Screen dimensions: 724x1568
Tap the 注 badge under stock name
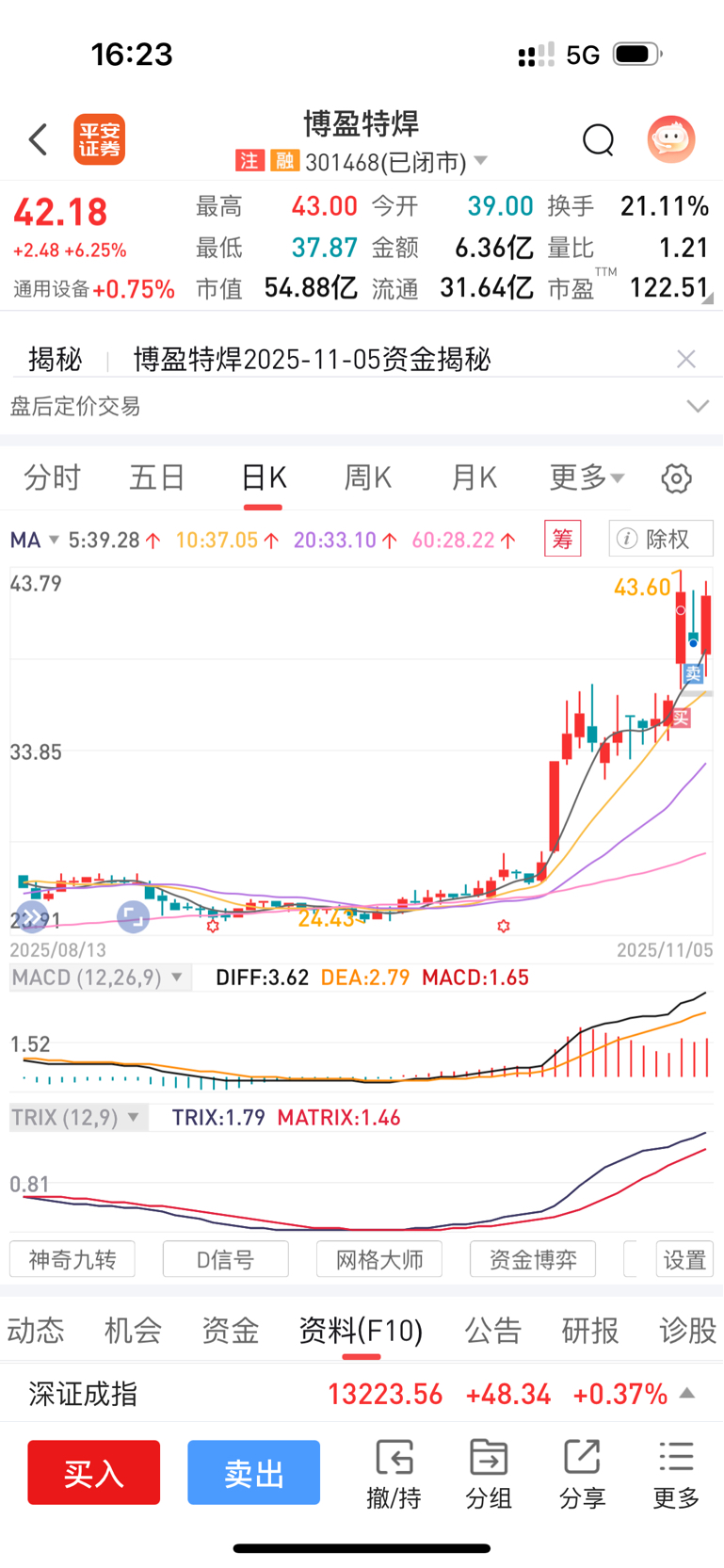coord(249,161)
